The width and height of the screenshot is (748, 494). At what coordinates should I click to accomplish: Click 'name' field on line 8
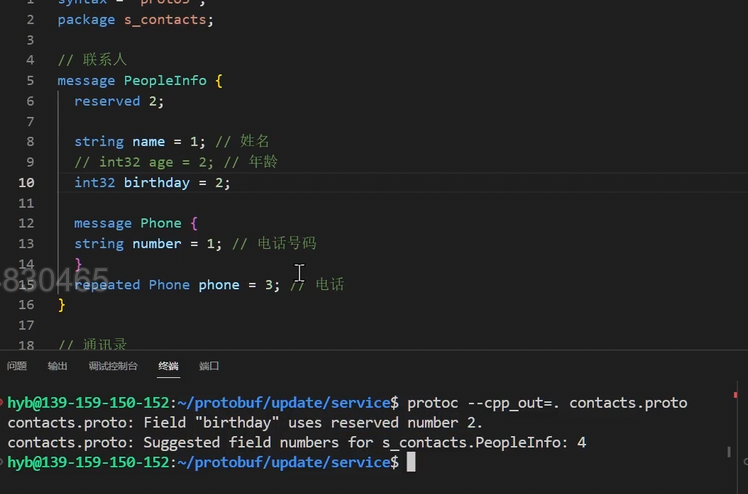pyautogui.click(x=148, y=142)
